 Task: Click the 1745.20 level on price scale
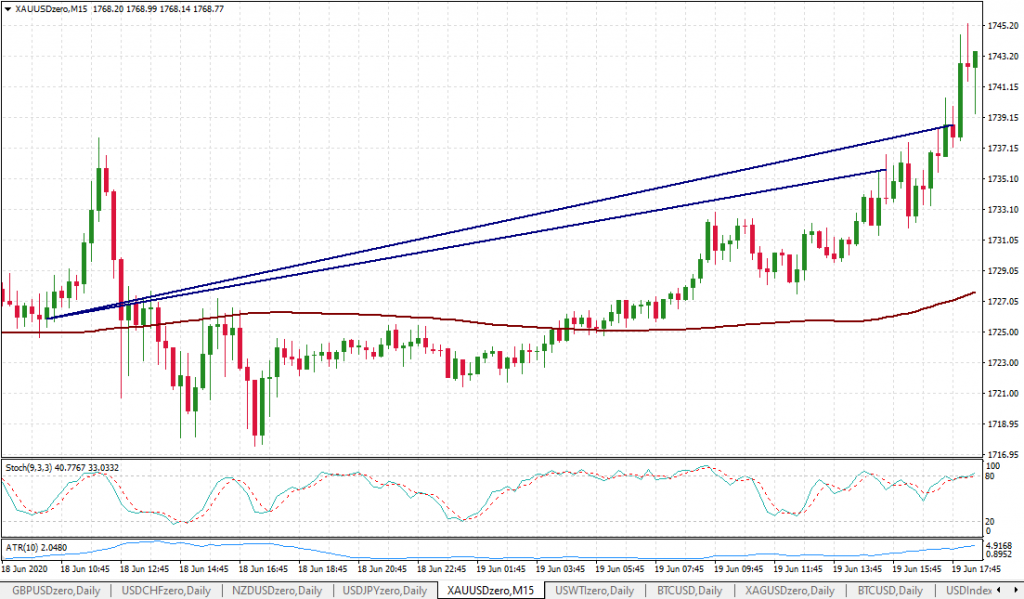[x=1000, y=25]
